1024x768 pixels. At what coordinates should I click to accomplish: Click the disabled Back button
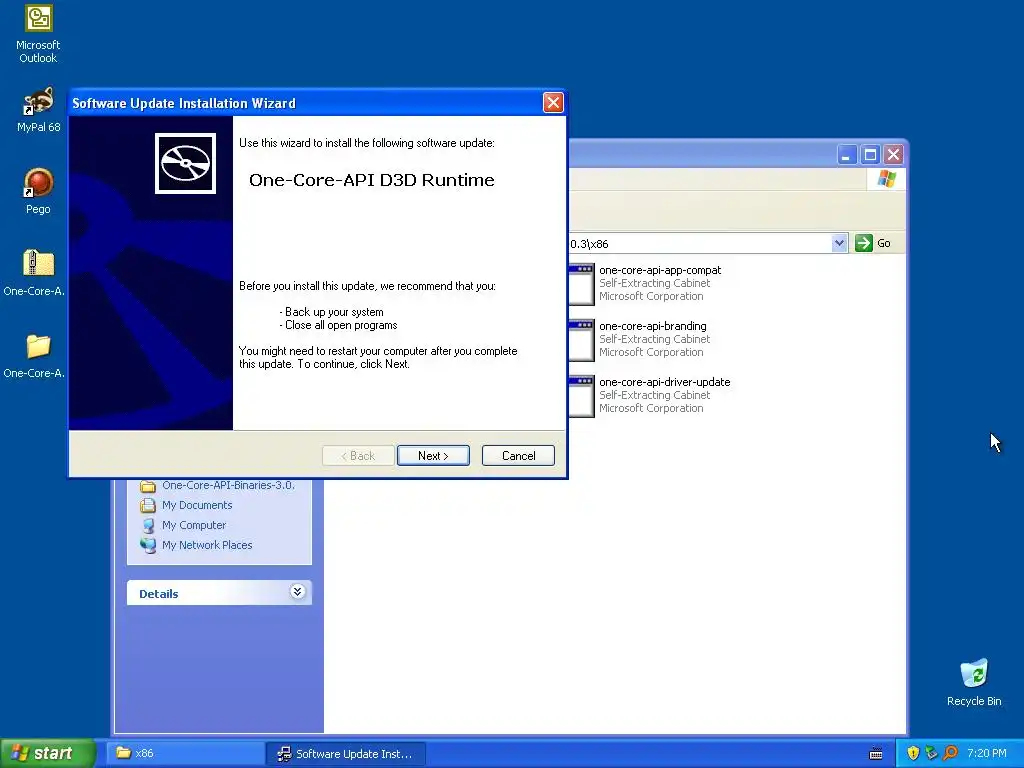point(358,456)
